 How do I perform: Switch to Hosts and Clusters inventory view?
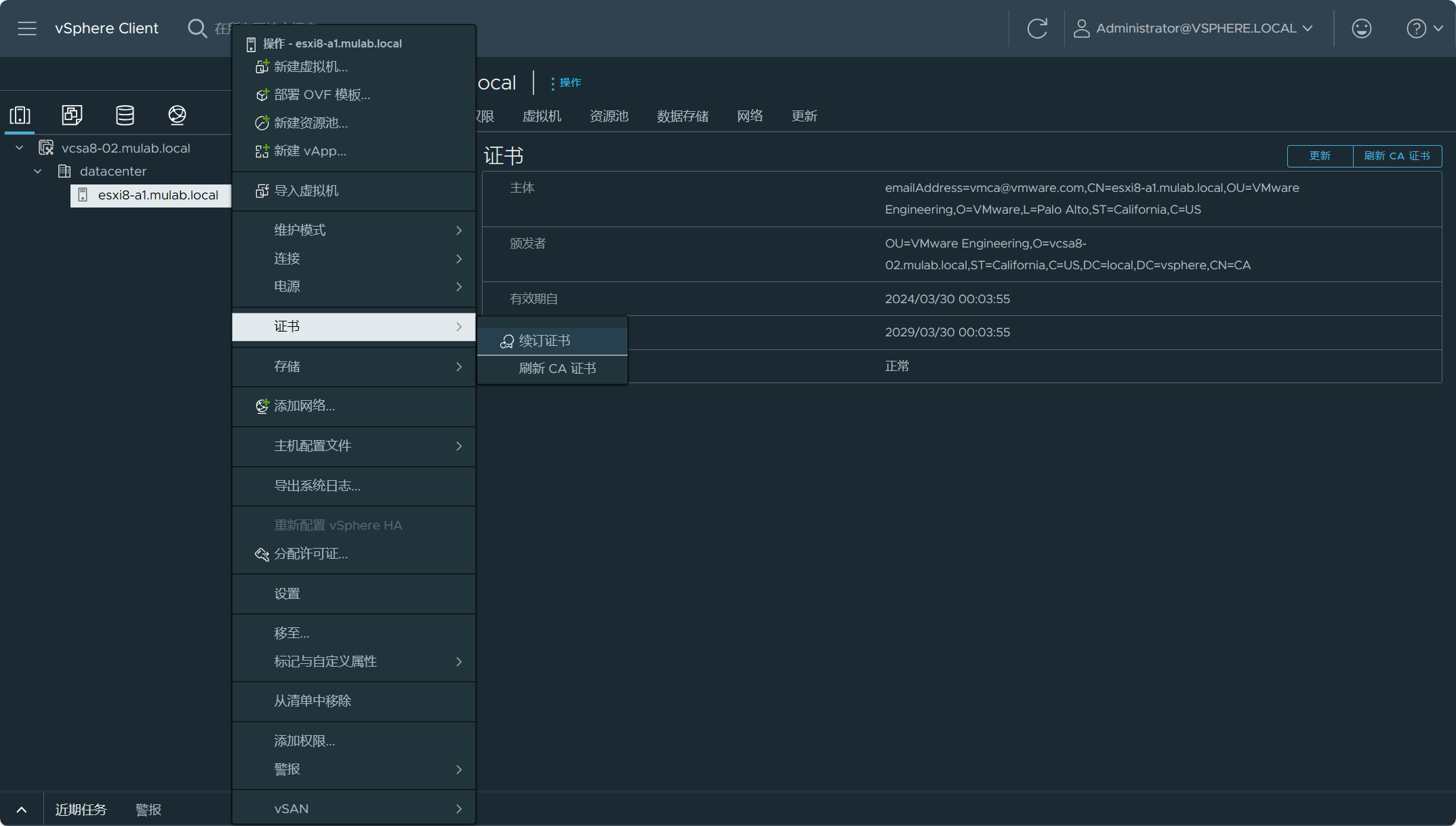[x=20, y=115]
